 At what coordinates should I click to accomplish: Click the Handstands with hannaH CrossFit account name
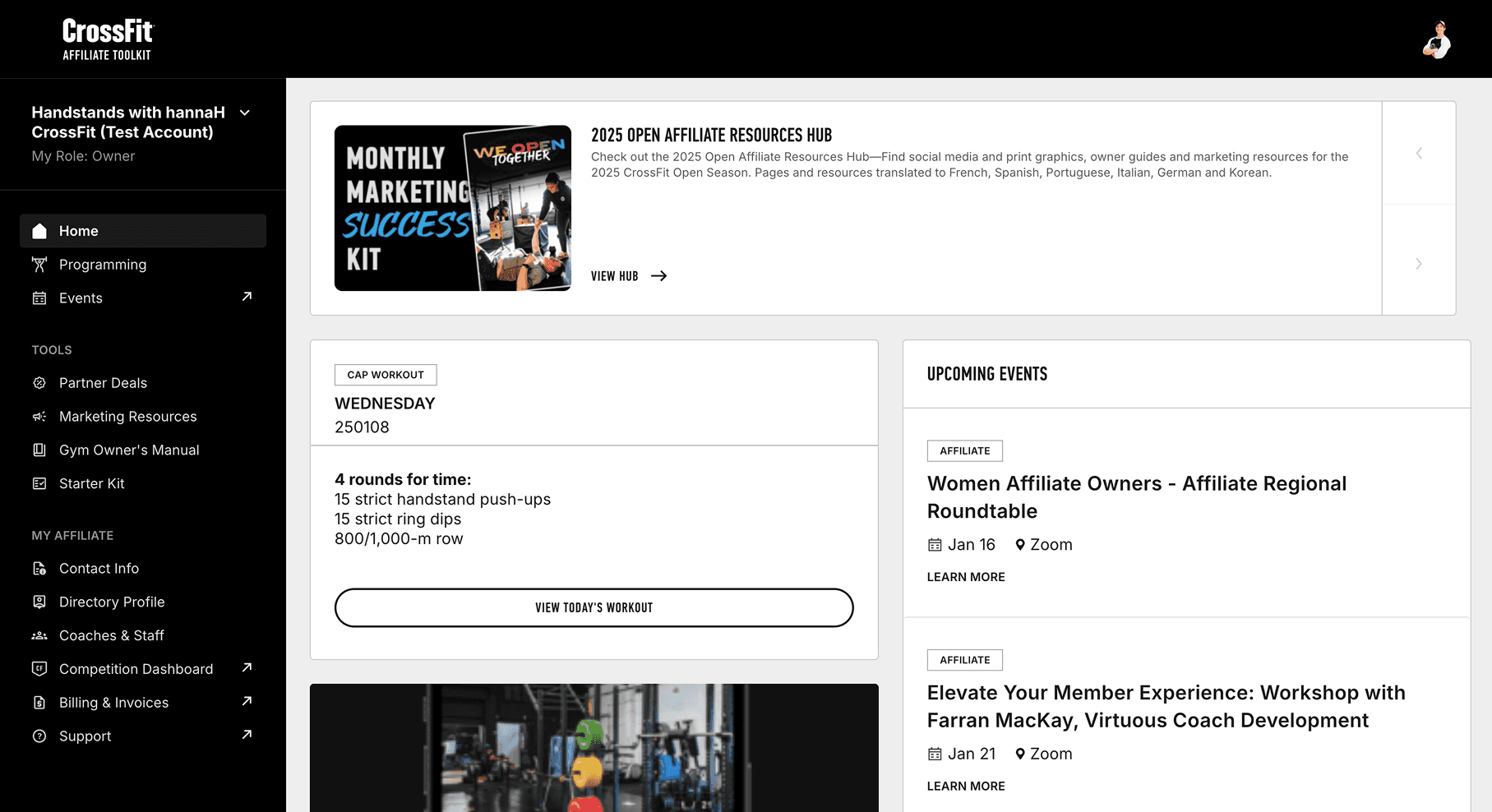tap(128, 122)
